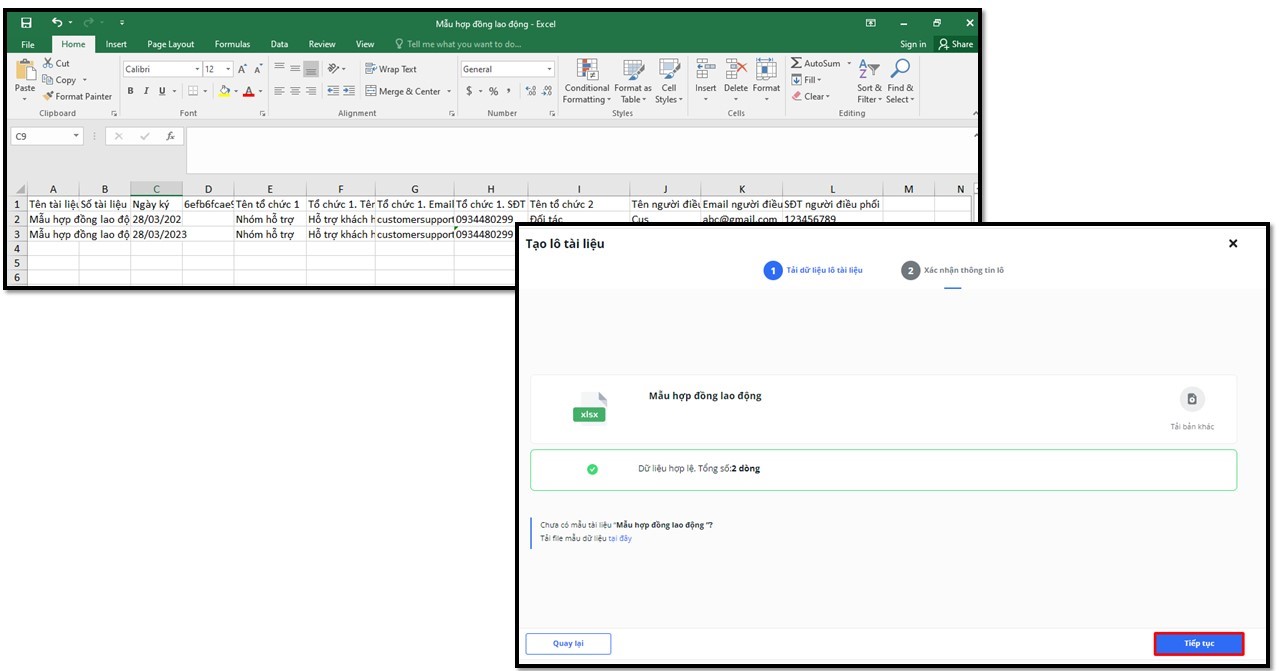The image size is (1280, 671).
Task: Open the Merge & Center dropdown arrow
Action: 449,91
